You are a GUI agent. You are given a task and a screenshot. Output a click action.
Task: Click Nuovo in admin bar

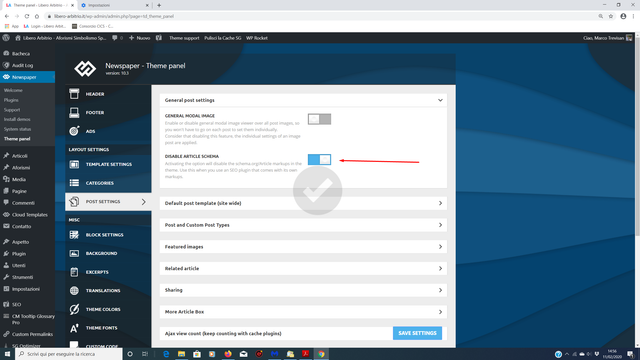[x=140, y=38]
